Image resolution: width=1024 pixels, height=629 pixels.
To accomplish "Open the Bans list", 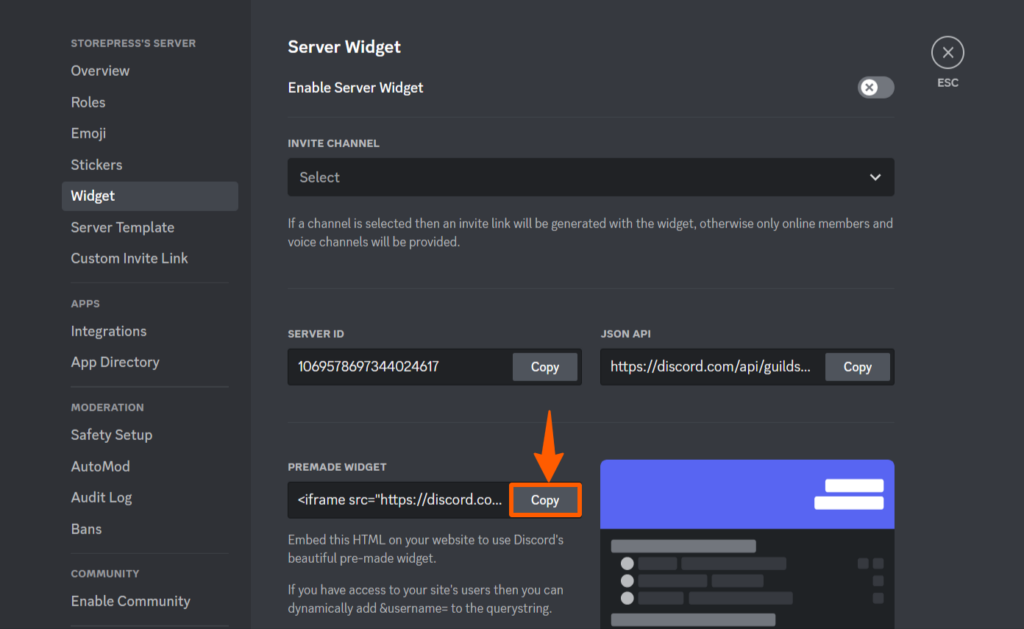I will (86, 529).
